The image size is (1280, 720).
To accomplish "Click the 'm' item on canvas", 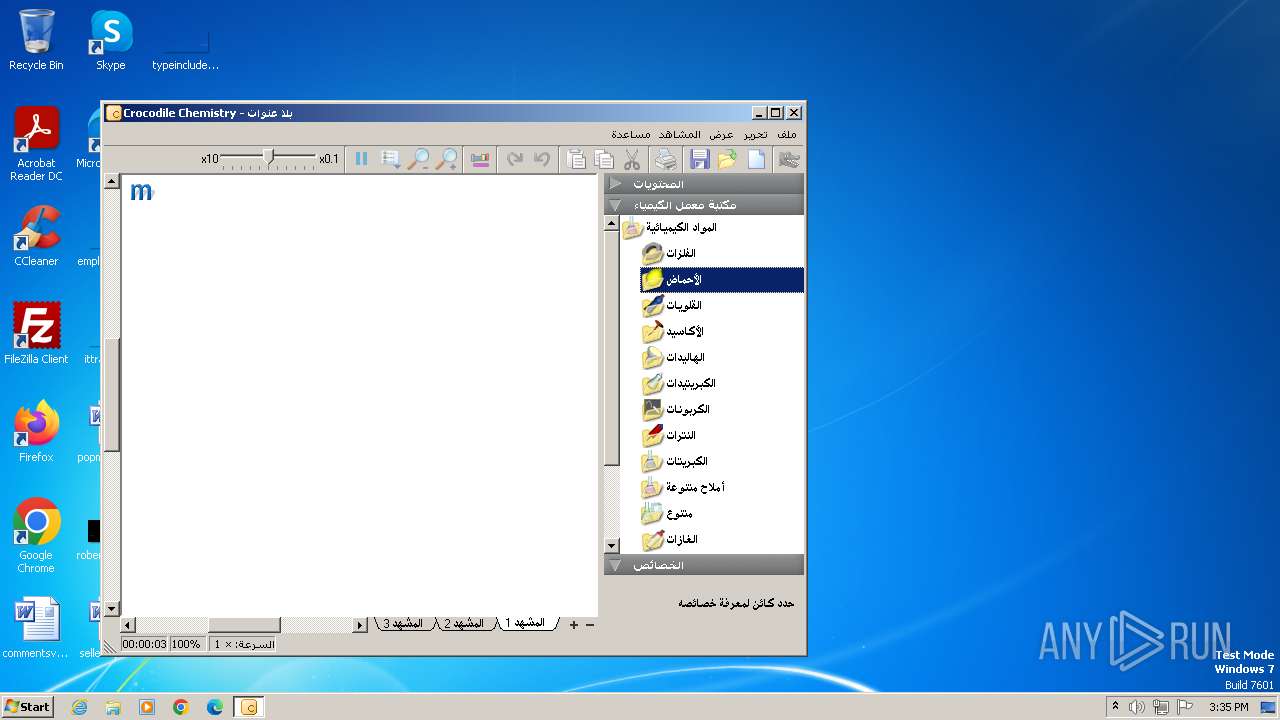I will 141,191.
